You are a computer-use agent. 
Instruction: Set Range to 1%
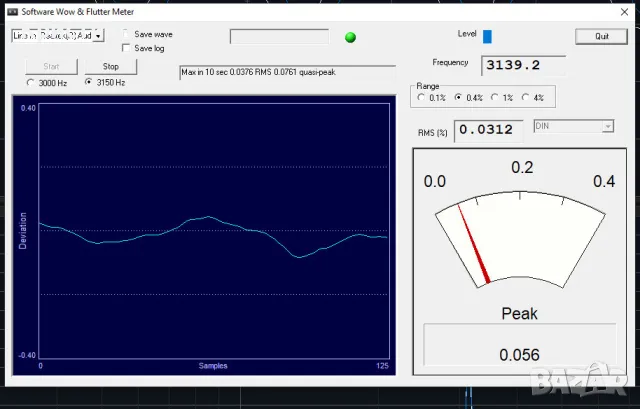click(x=496, y=99)
